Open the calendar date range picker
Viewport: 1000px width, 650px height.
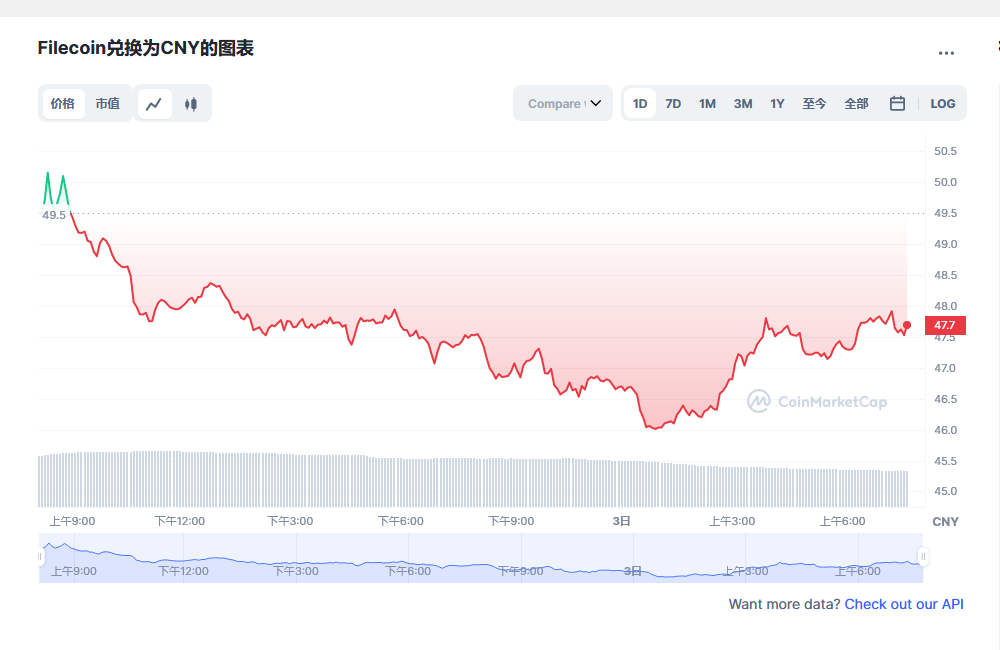coord(897,103)
